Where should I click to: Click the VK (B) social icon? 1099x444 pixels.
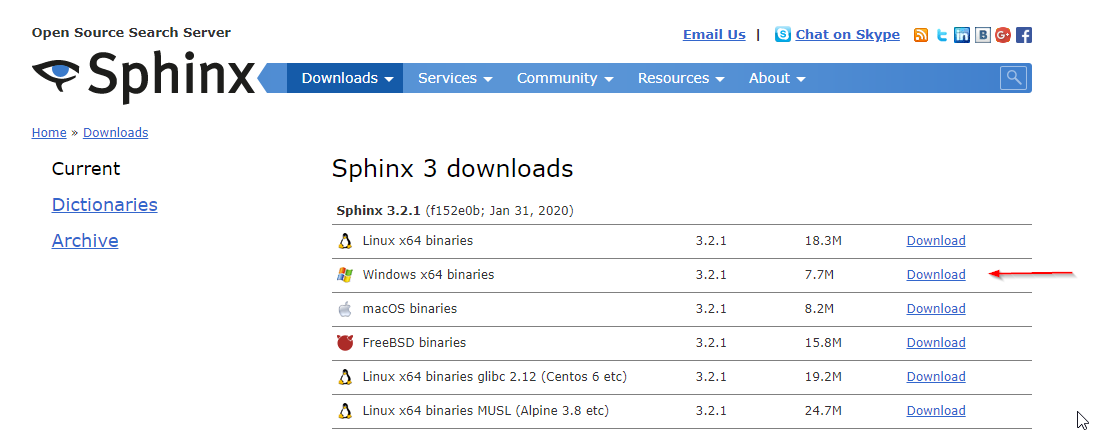point(983,35)
